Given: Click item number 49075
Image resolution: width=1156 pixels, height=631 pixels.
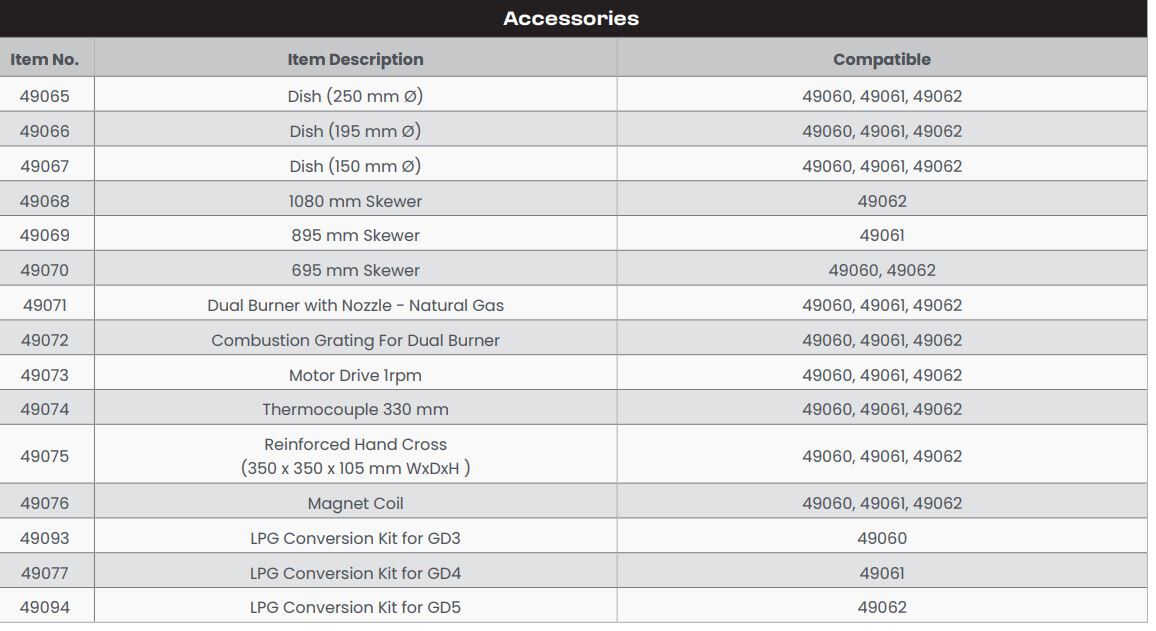Looking at the screenshot, I should tap(44, 456).
